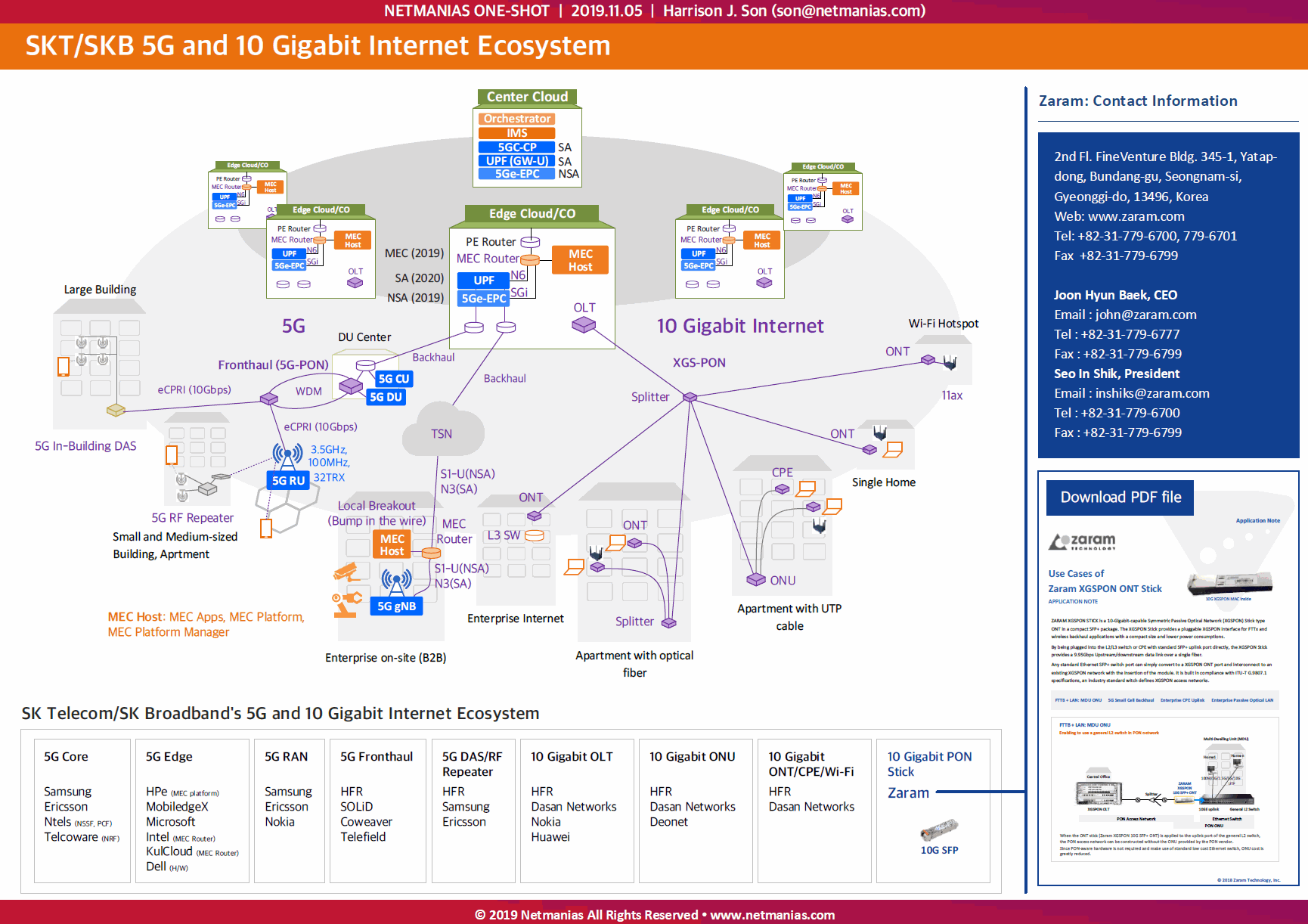Click the WDM device icon at DU Center
Screen dimensions: 1308x924
350,386
